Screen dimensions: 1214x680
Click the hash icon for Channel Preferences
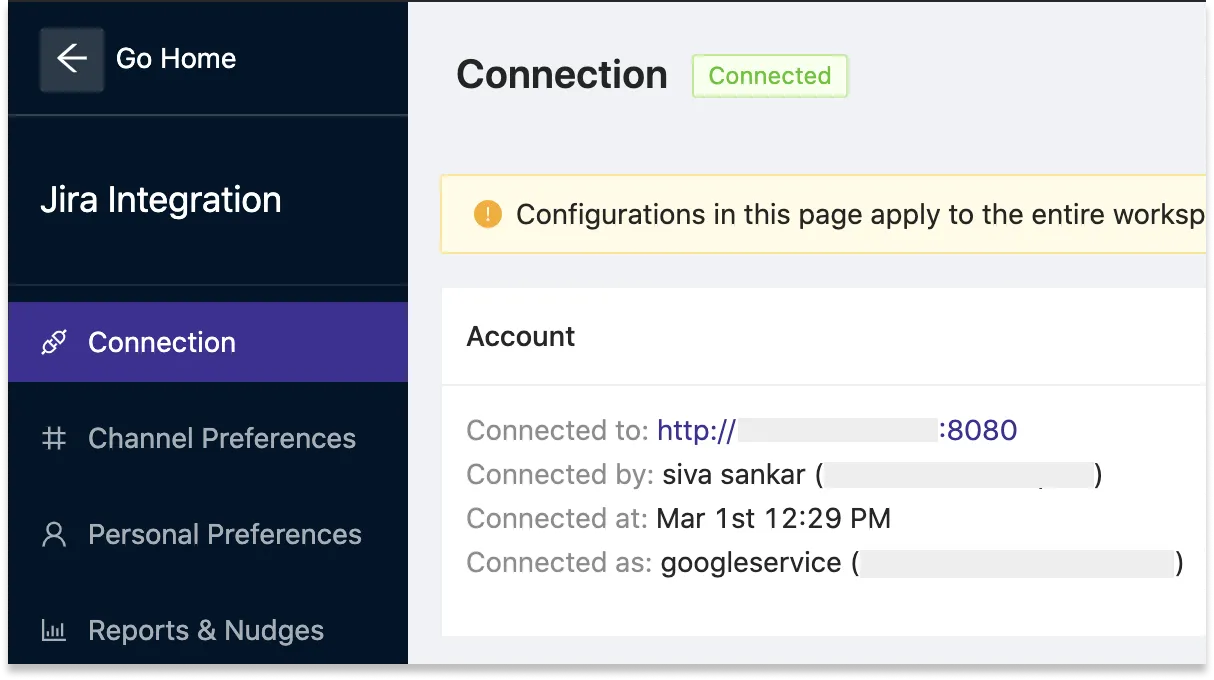[54, 438]
